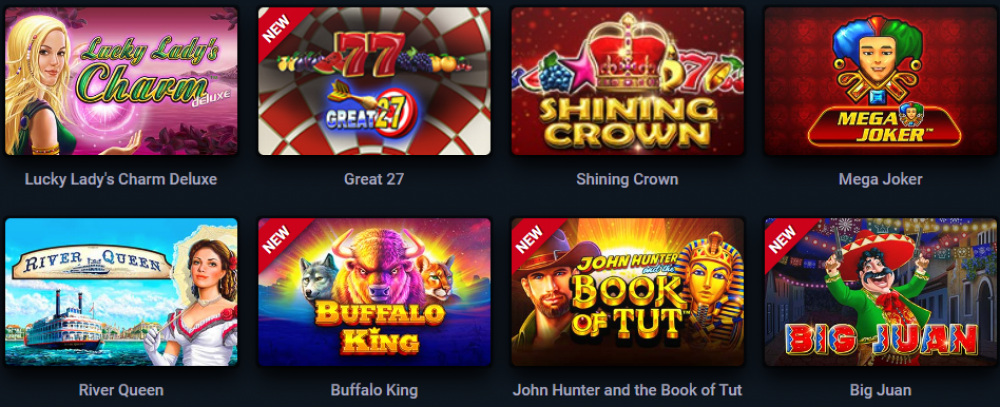Select the Big Juan game thumbnail

[881, 292]
